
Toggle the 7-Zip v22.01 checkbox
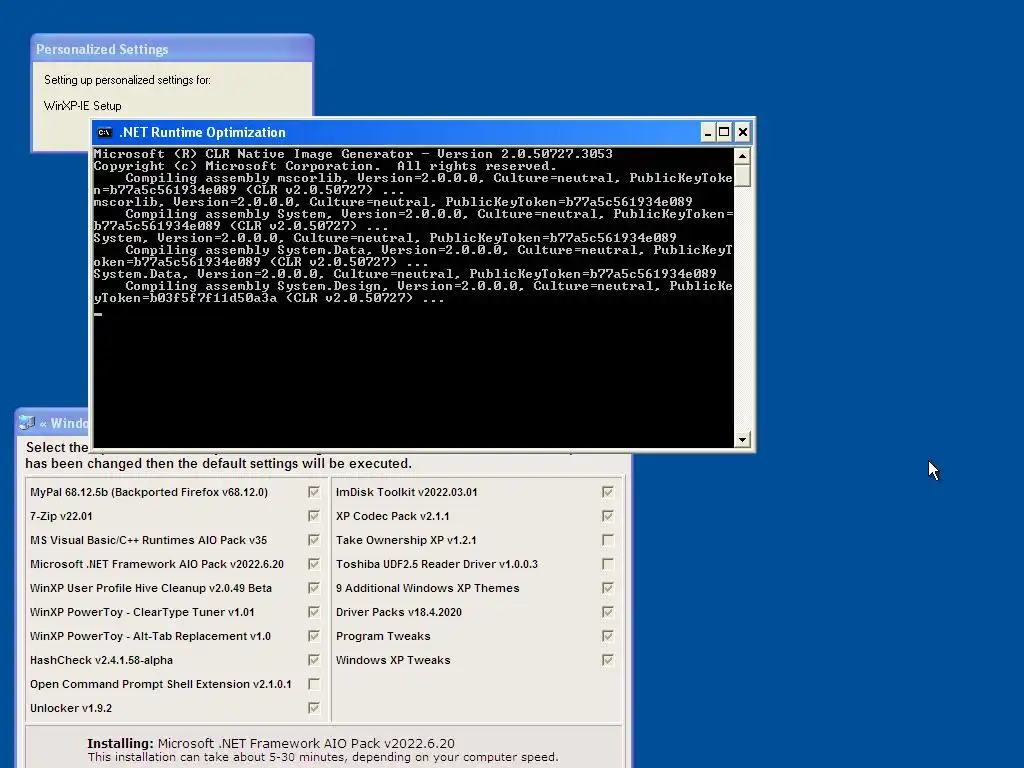click(314, 516)
